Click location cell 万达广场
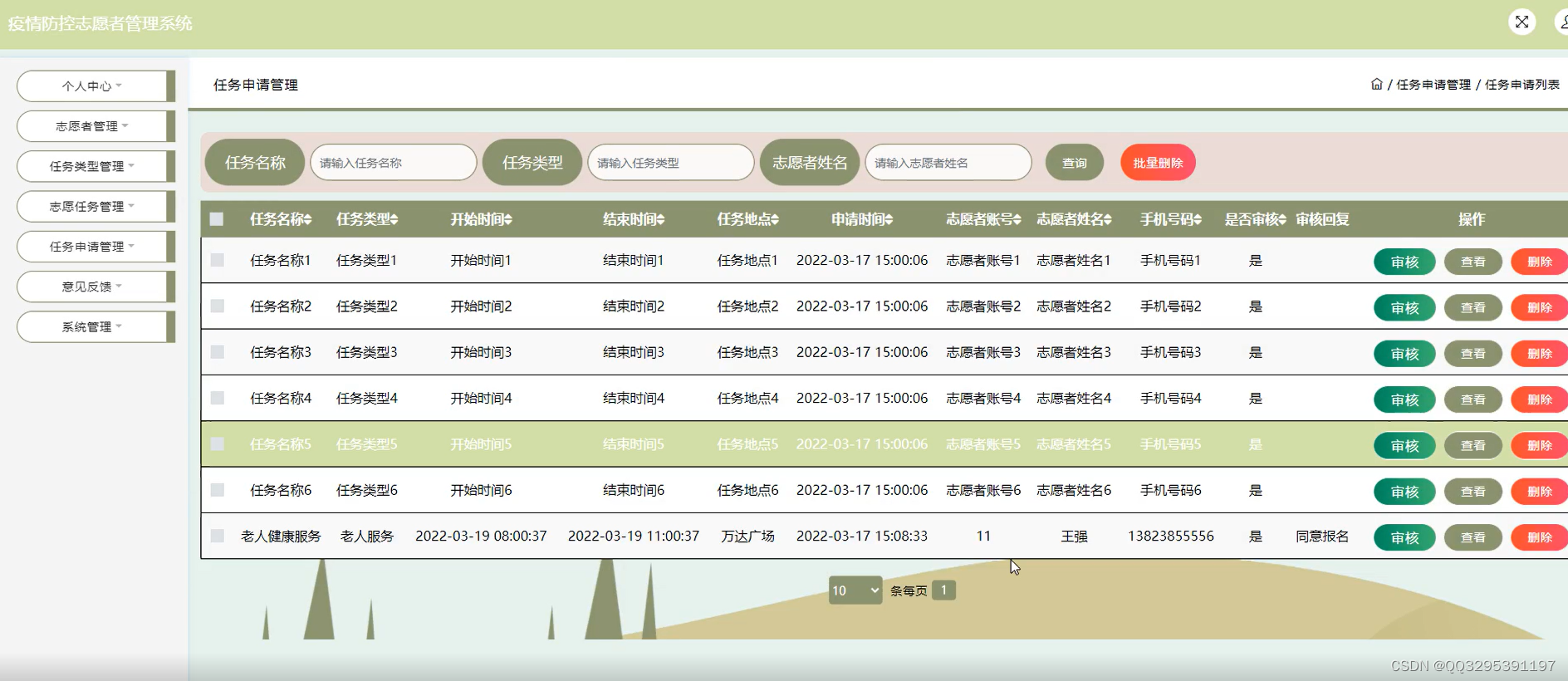 click(x=747, y=536)
